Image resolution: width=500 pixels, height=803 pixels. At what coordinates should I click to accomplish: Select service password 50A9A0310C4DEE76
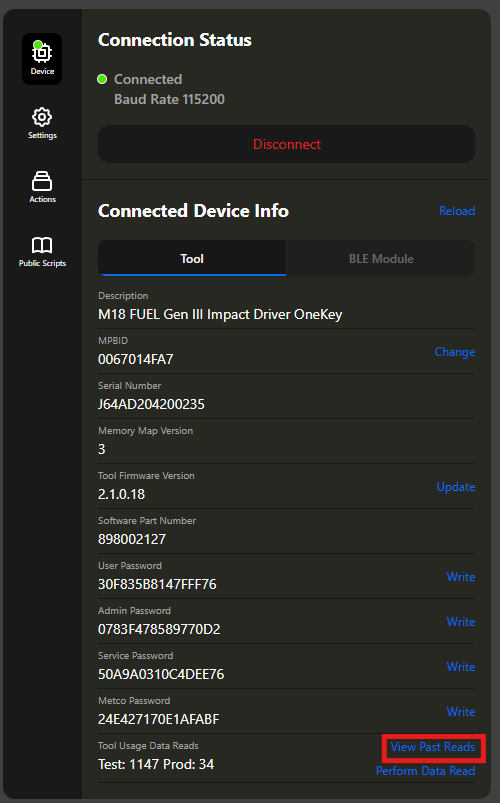click(161, 674)
